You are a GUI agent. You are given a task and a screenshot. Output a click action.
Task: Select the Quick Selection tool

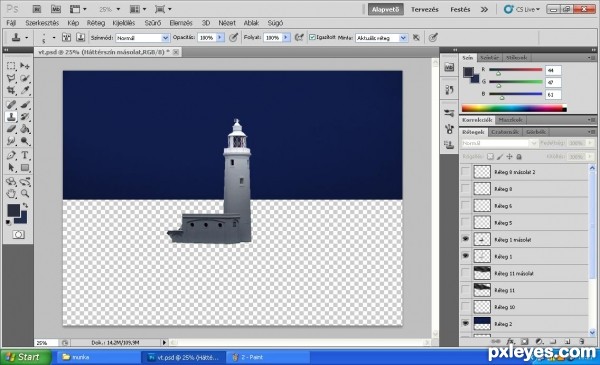pyautogui.click(x=25, y=78)
